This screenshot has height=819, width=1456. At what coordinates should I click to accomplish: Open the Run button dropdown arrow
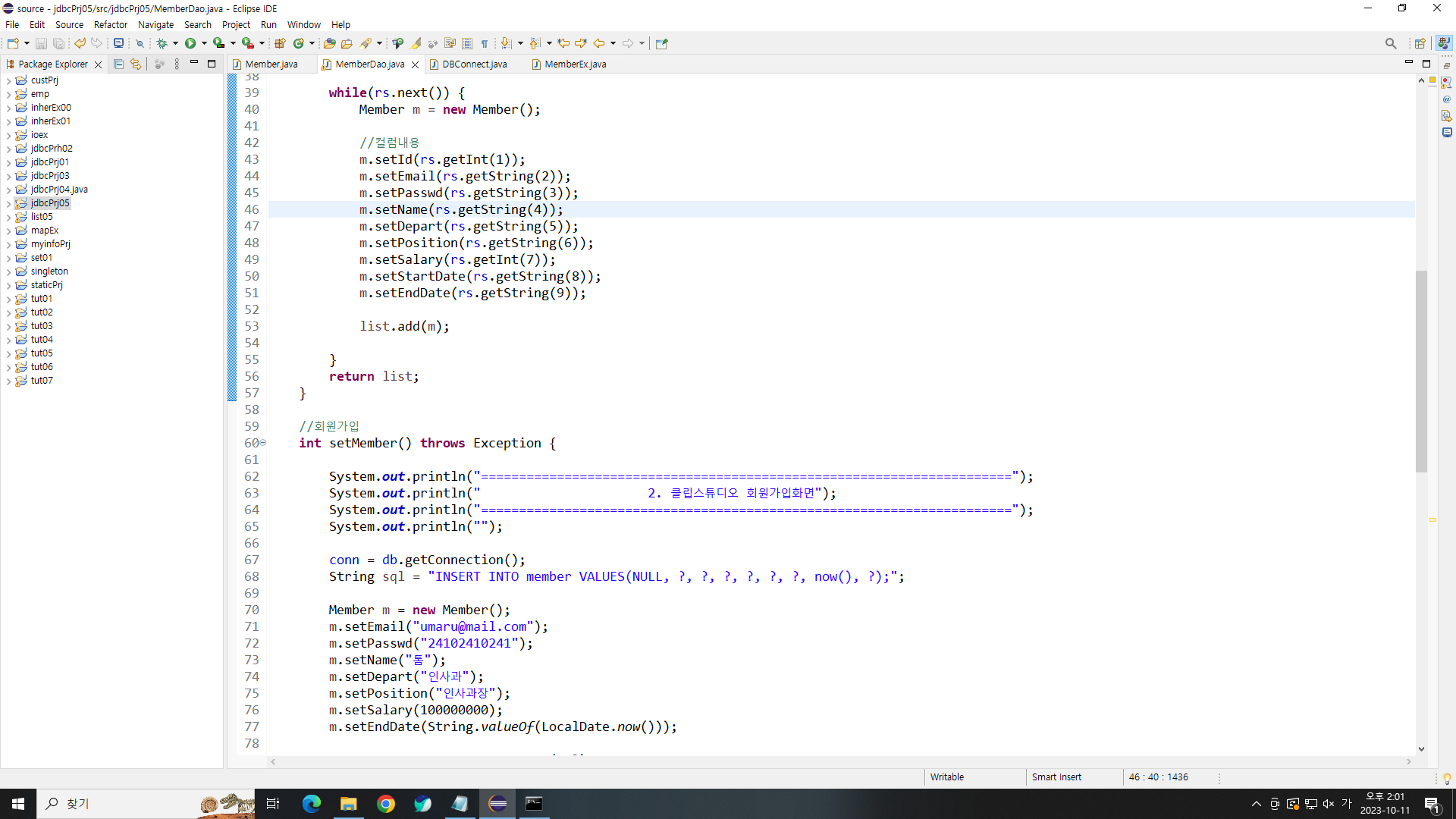coord(204,43)
